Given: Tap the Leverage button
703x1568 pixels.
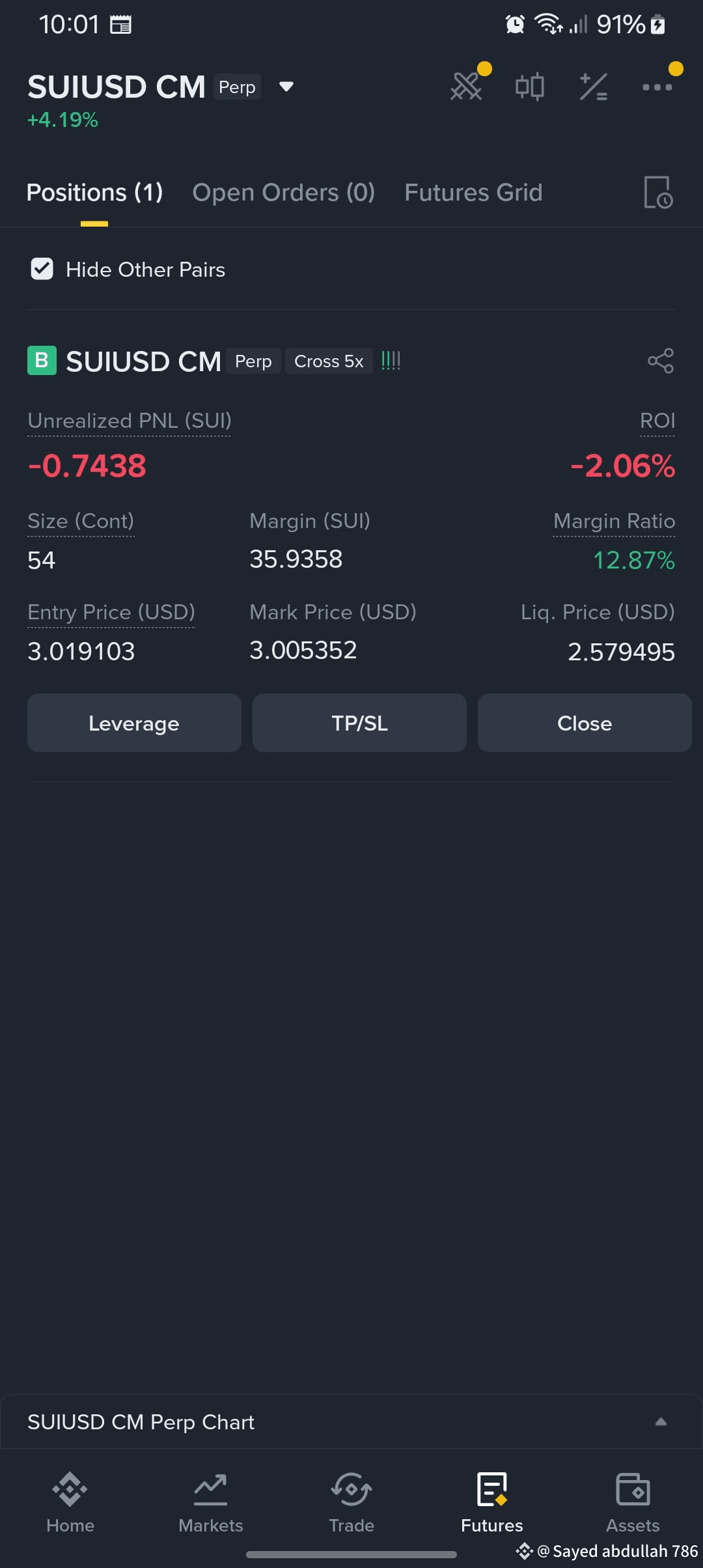Looking at the screenshot, I should click(x=134, y=723).
